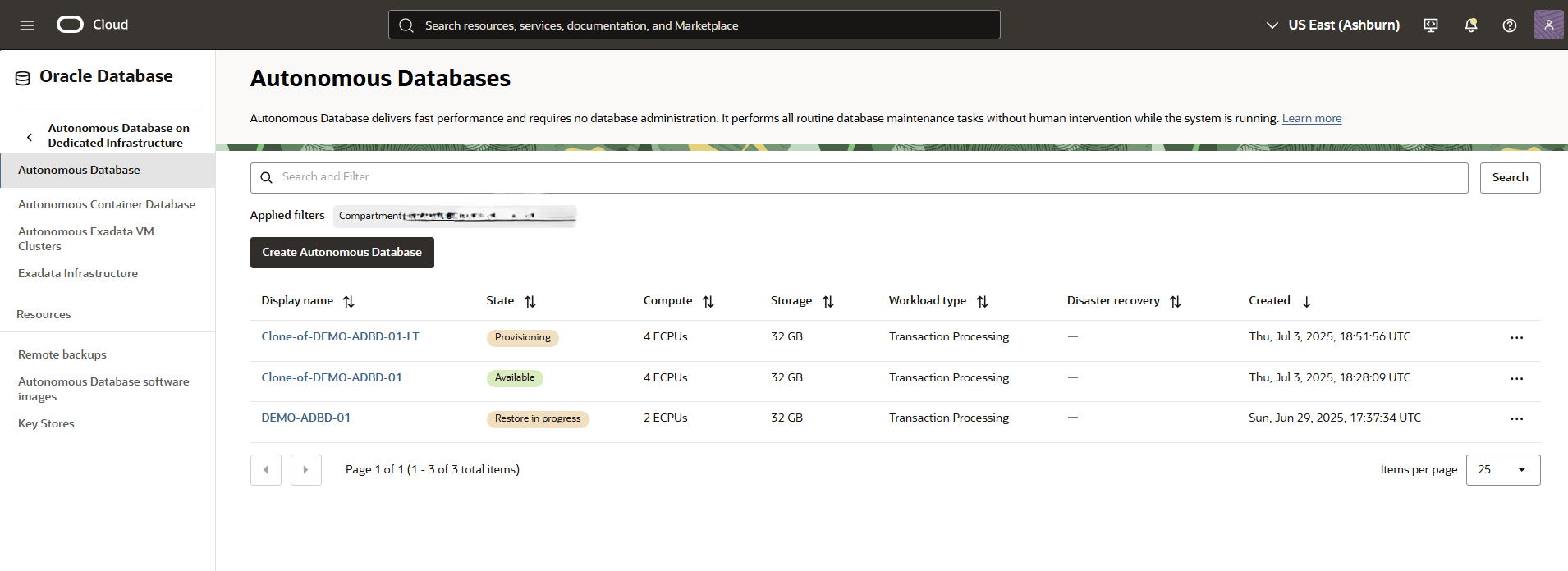Open actions menu for Clone-of-DEMO-ADBD-01-LT
Screen dimensions: 1568x571
[x=1516, y=337]
